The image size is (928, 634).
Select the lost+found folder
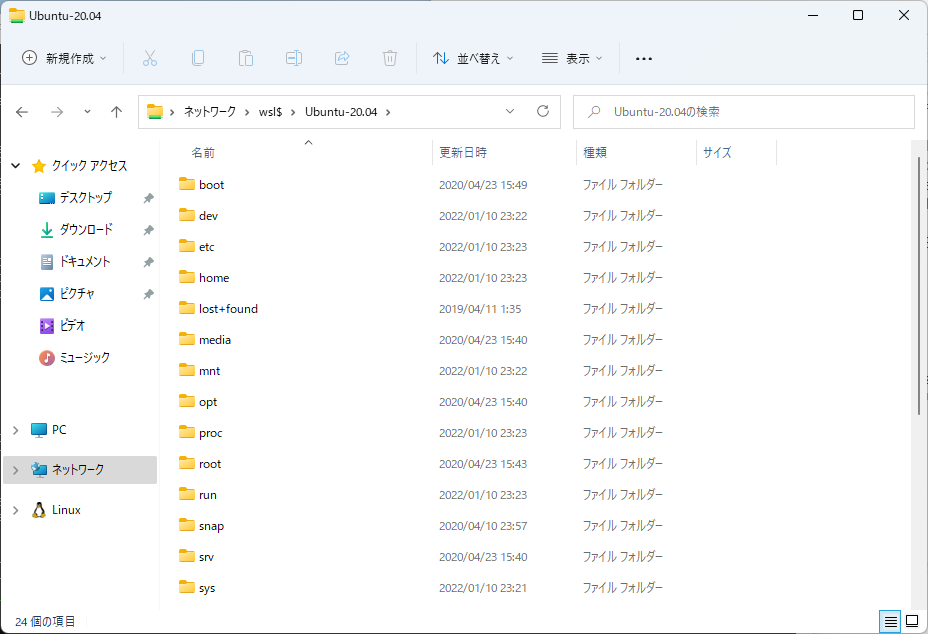click(x=228, y=308)
